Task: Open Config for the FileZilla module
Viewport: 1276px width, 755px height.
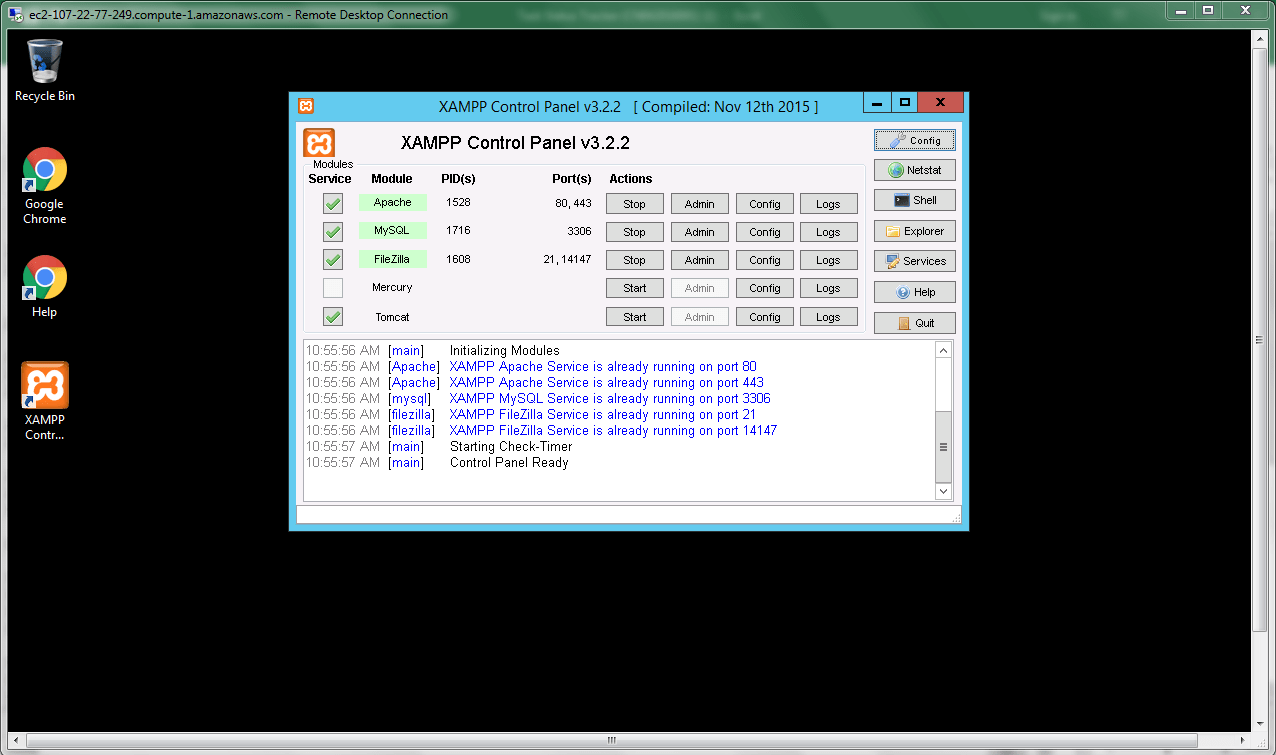Action: coord(764,260)
